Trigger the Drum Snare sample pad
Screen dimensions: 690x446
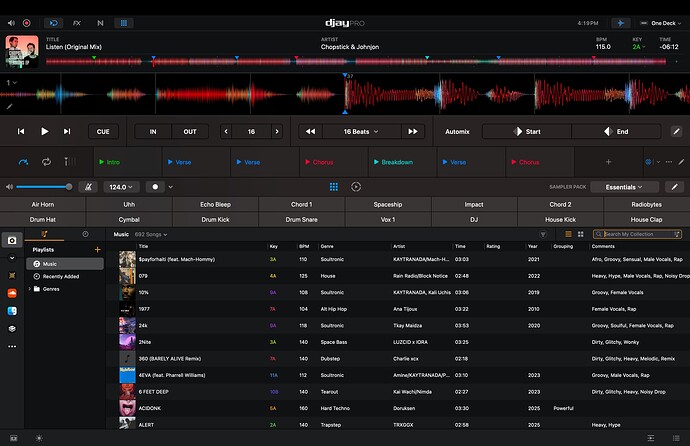pos(301,219)
